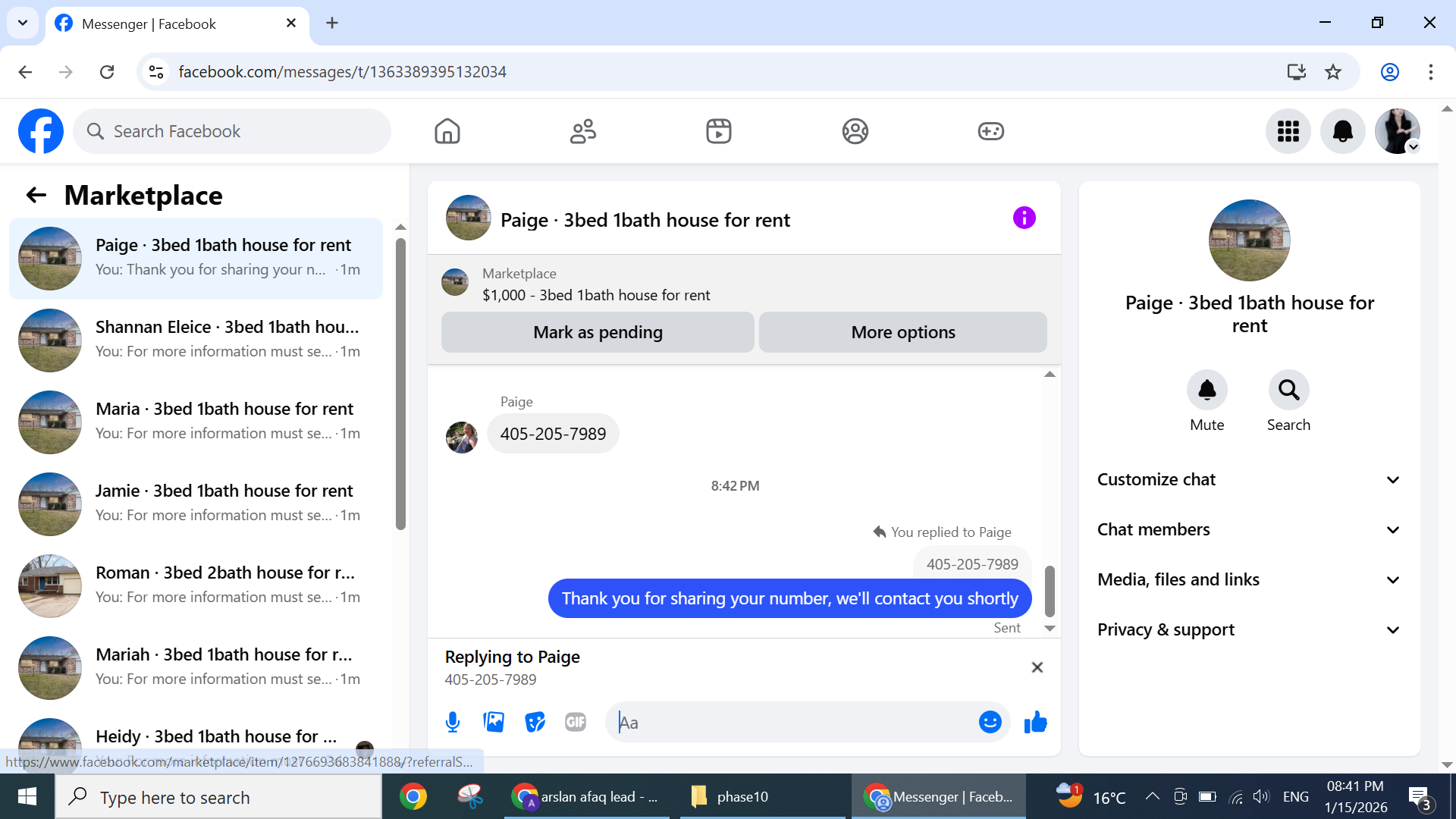The image size is (1456, 819).
Task: Open the Friends tab in the top navigation
Action: coord(582,131)
